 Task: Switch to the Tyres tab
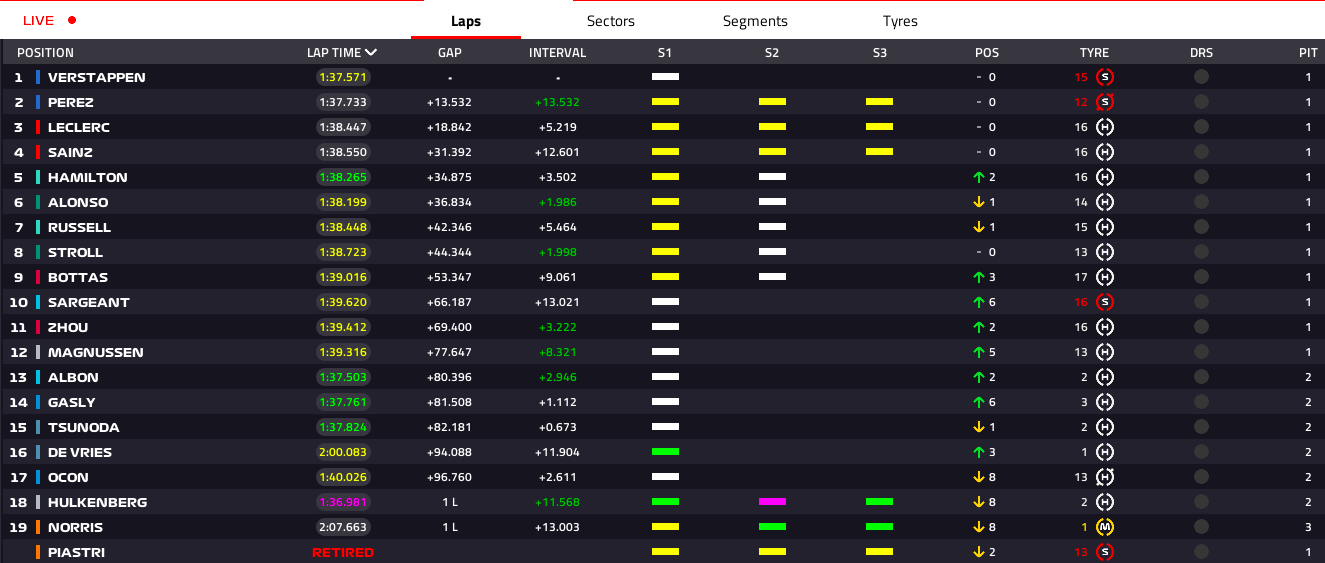click(900, 21)
